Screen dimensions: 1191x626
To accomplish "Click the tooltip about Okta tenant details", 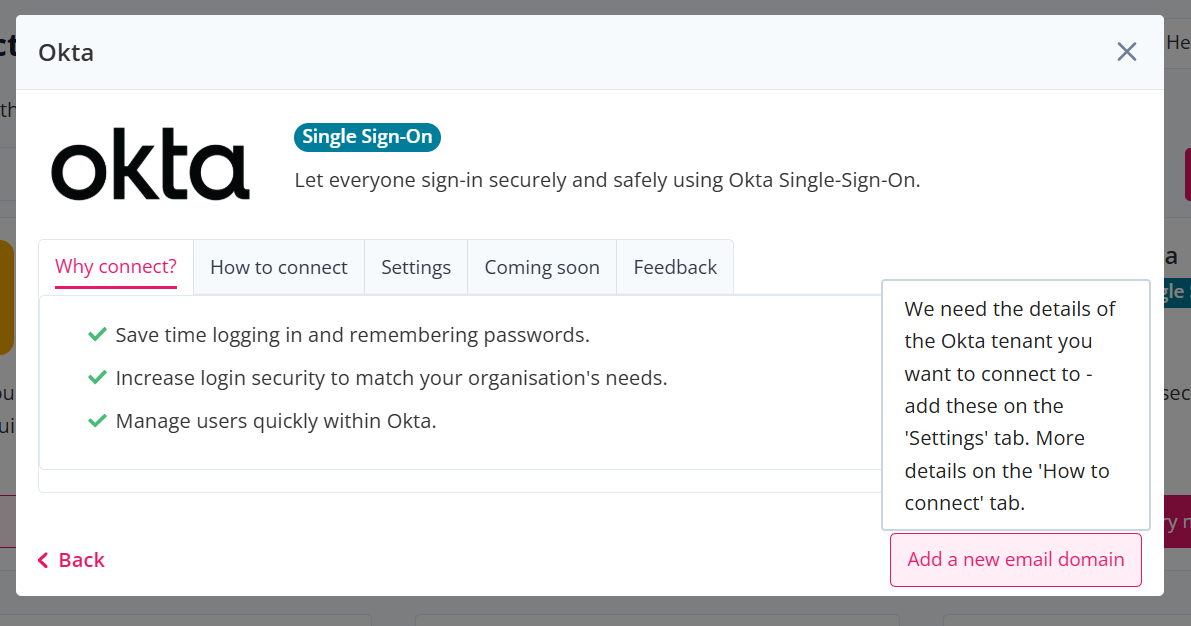I will point(1016,405).
